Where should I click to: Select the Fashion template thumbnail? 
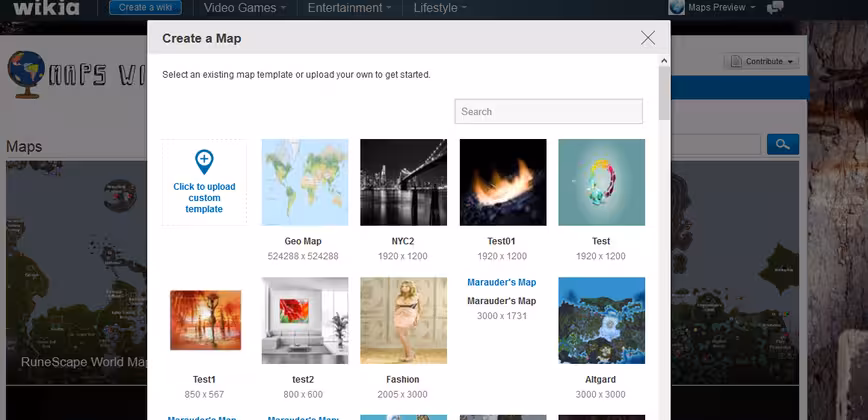(x=404, y=320)
